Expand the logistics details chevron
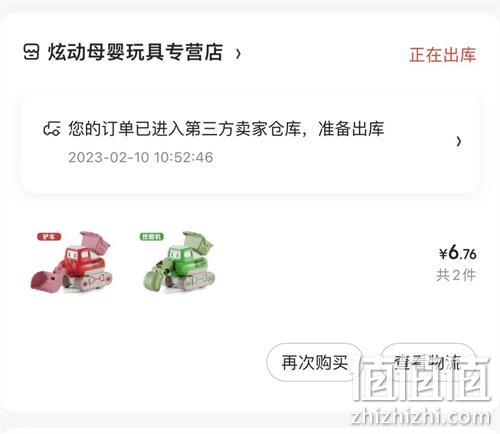 point(459,141)
